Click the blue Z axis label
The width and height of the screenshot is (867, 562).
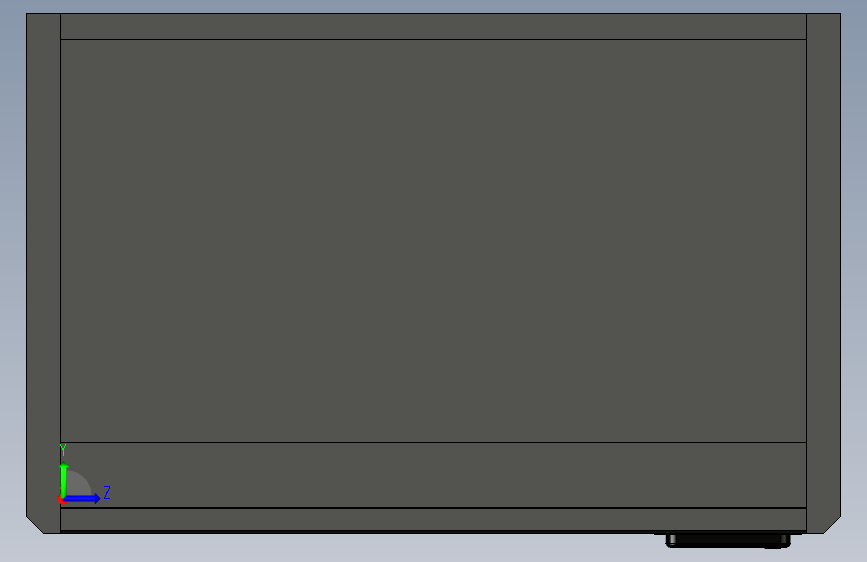point(107,492)
